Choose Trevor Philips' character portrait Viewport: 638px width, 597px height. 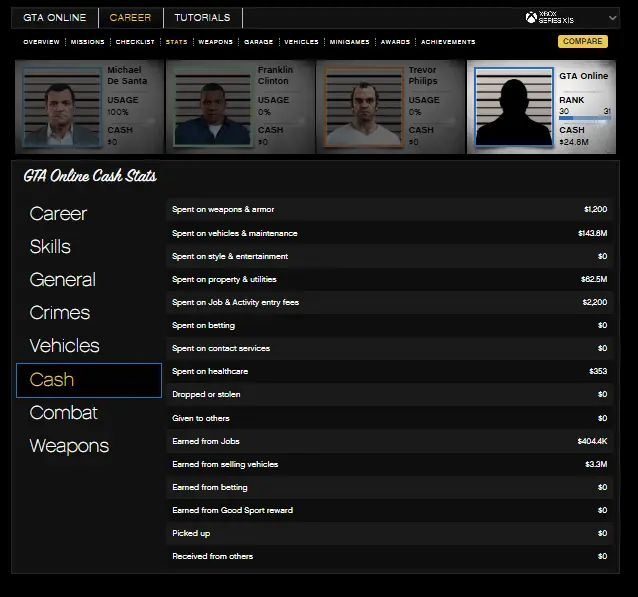click(363, 107)
